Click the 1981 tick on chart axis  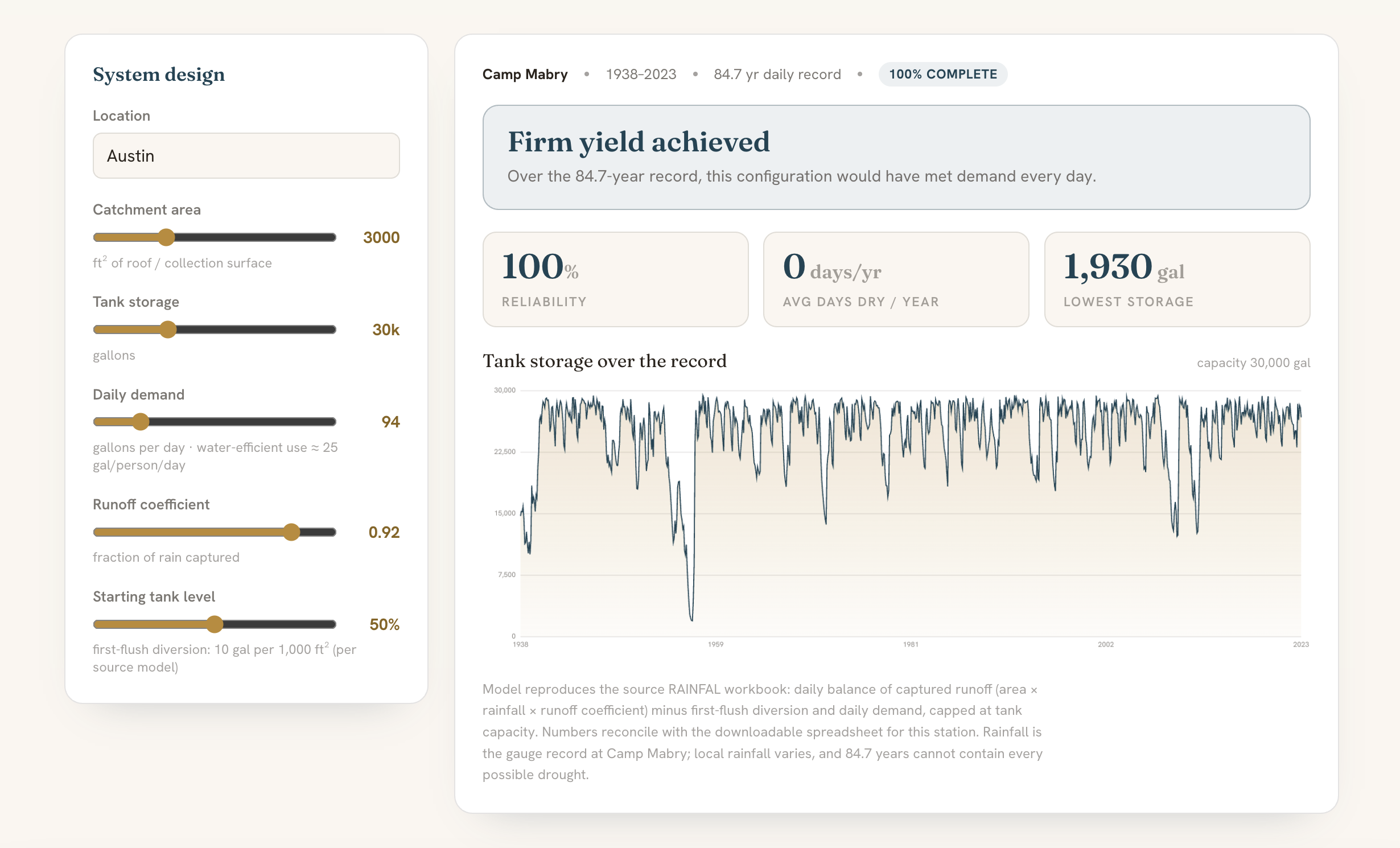(x=911, y=644)
